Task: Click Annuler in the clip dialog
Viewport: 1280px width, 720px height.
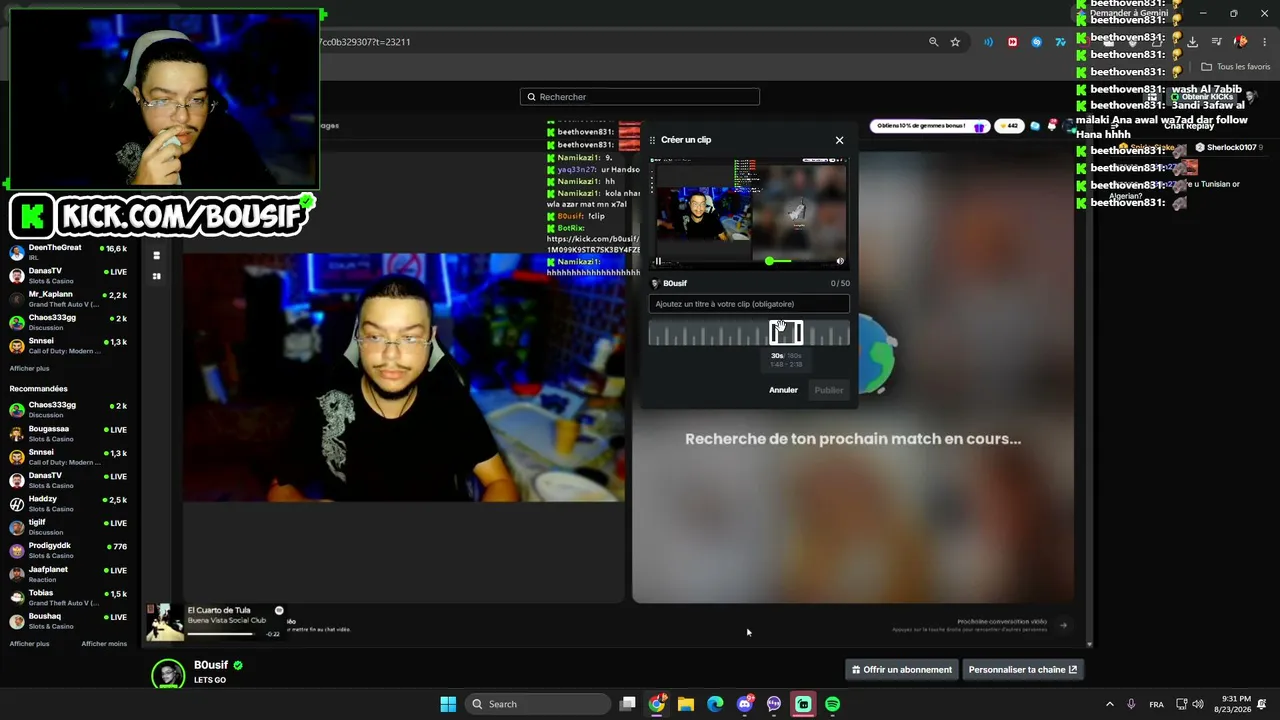Action: [x=783, y=390]
